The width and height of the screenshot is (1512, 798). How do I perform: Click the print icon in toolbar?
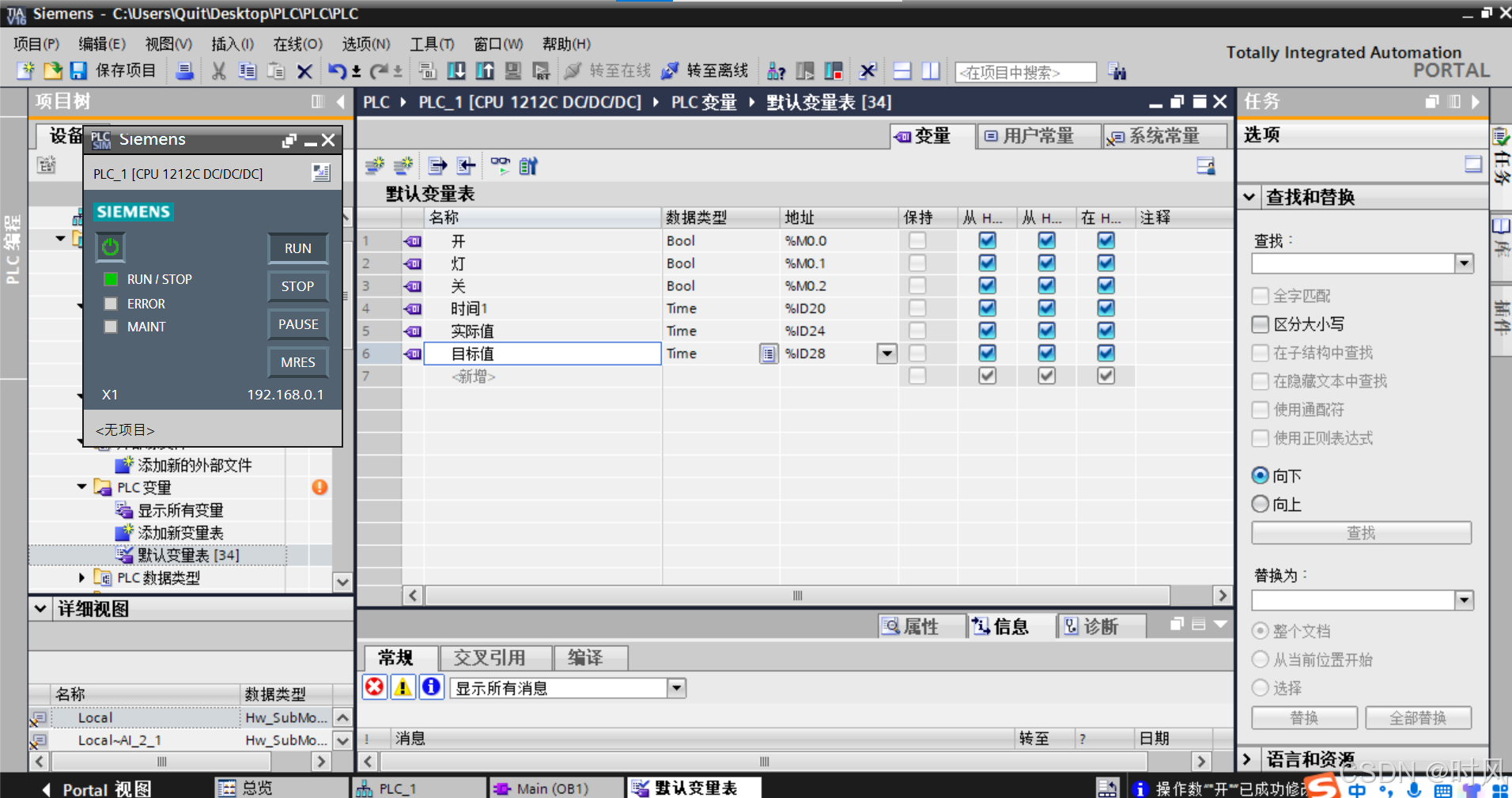184,71
